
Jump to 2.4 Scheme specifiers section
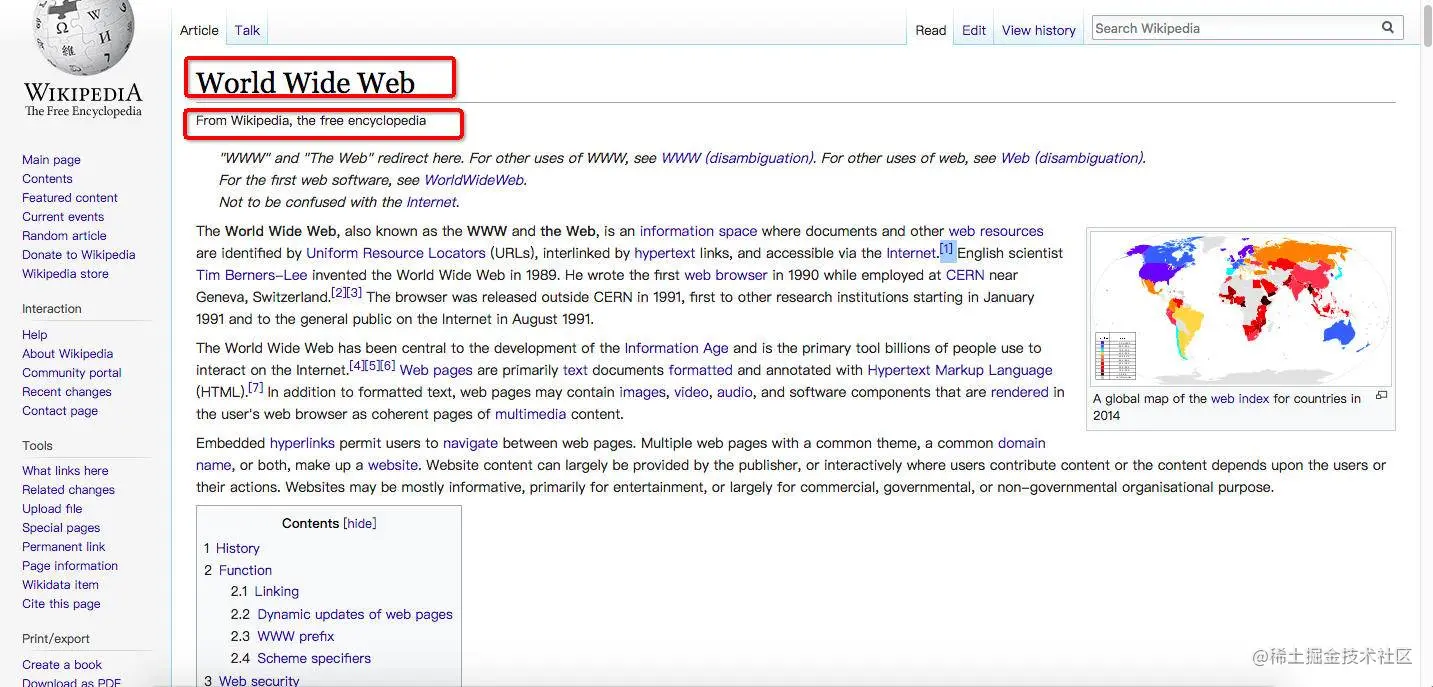pos(301,658)
